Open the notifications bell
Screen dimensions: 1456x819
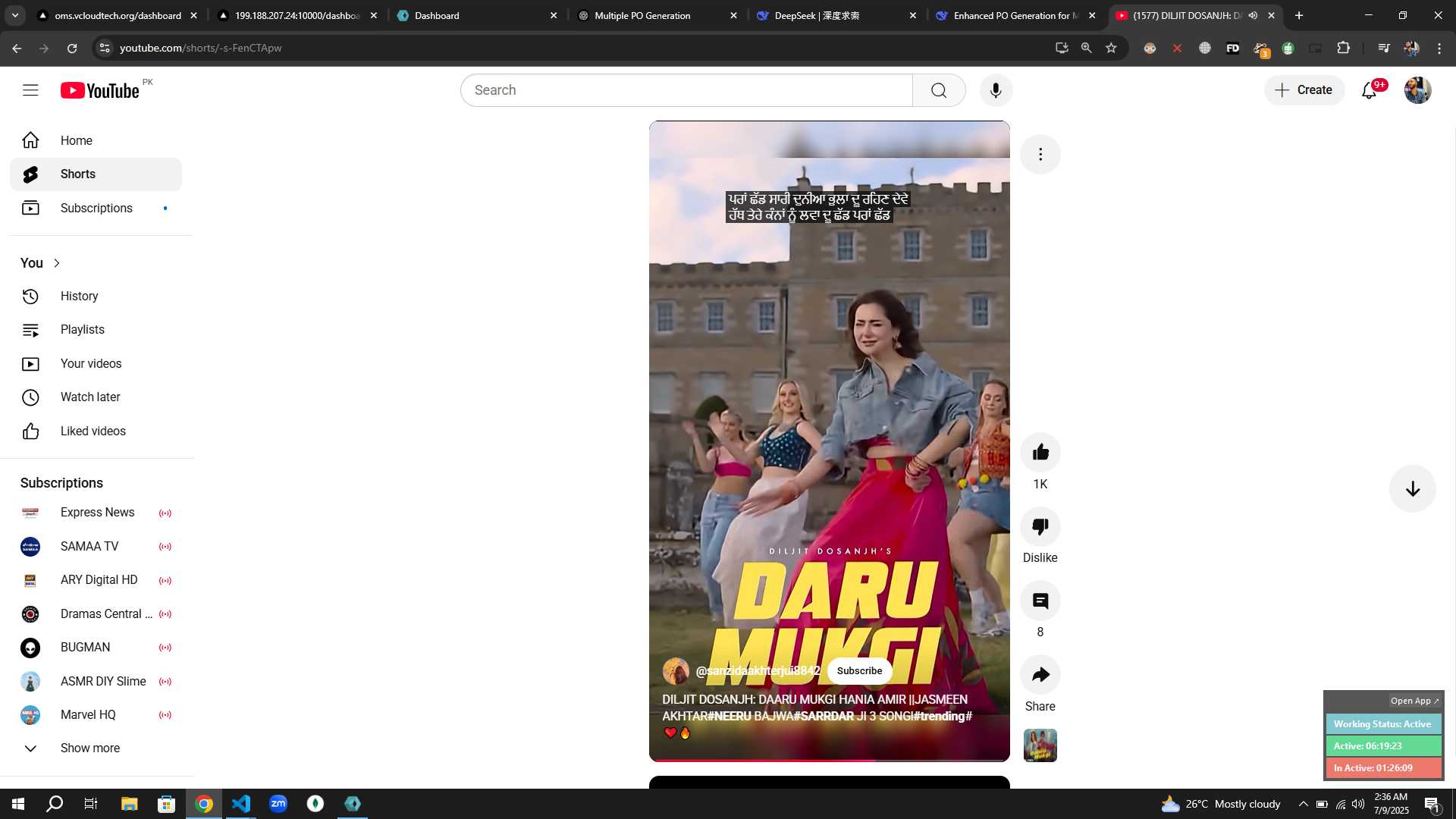point(1369,90)
